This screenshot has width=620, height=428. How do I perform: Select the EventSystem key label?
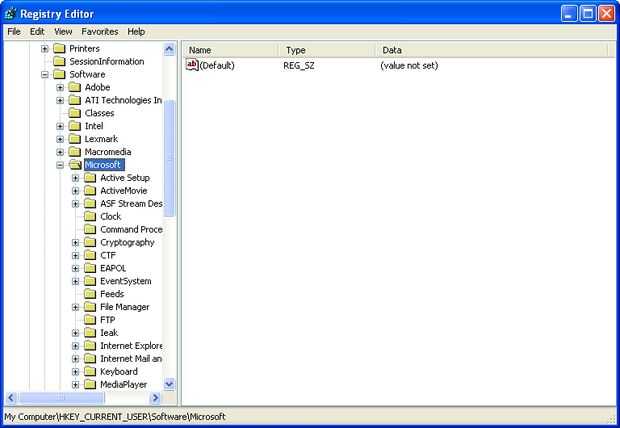126,281
